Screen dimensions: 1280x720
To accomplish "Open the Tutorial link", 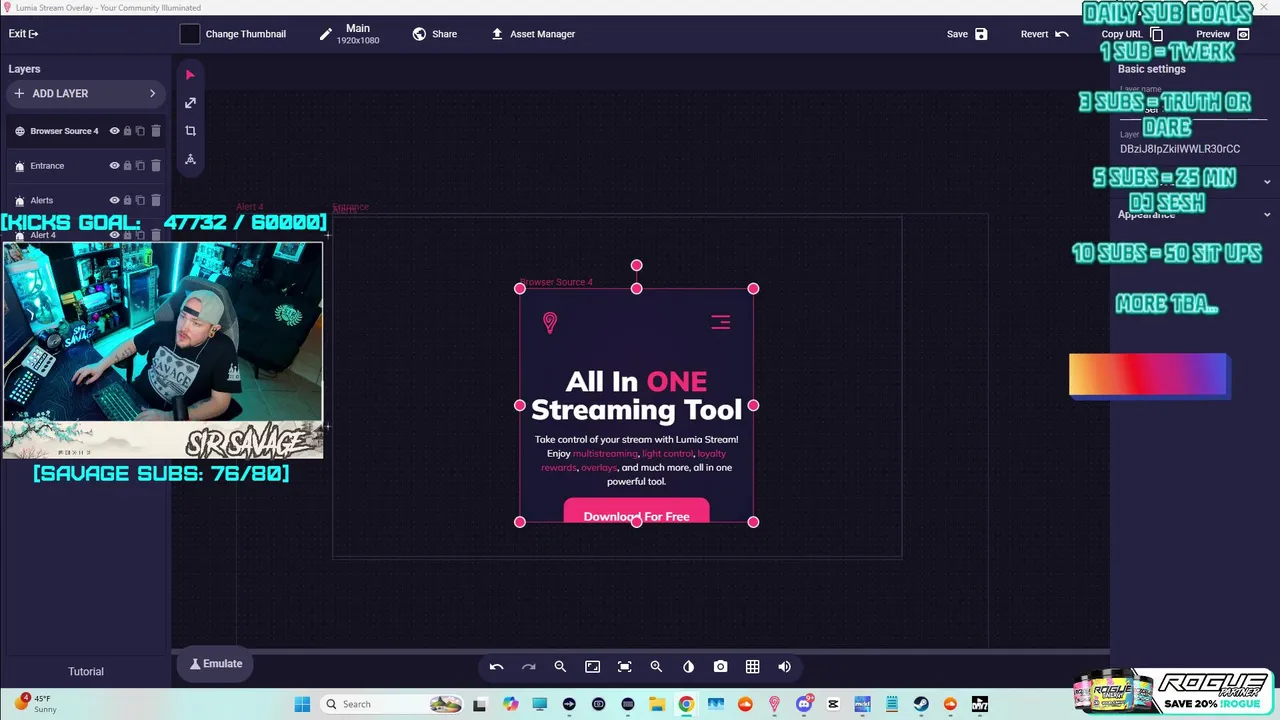I will click(86, 672).
